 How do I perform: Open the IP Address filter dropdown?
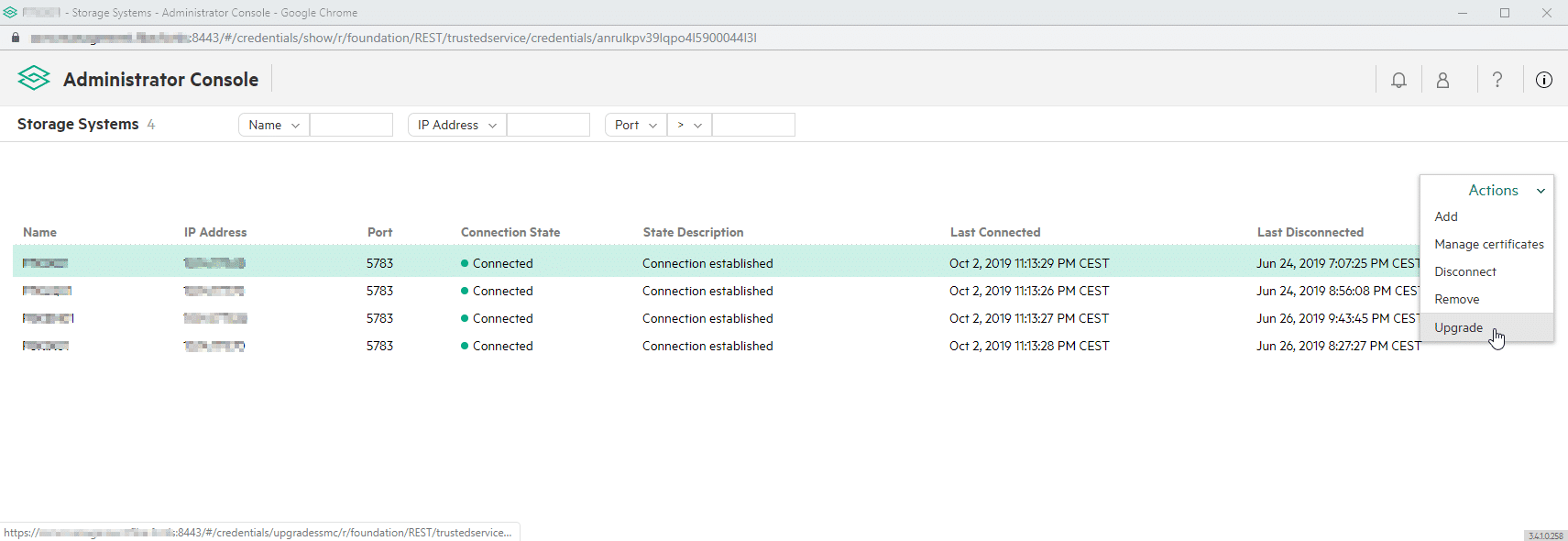pyautogui.click(x=457, y=125)
